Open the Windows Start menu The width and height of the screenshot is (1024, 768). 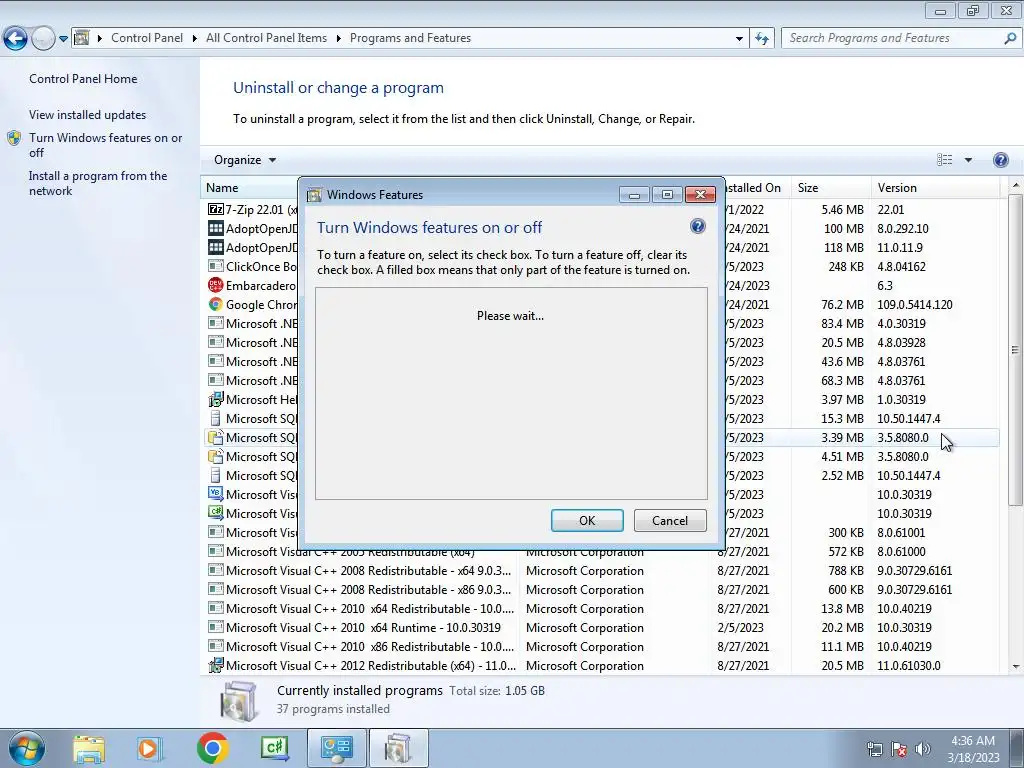(27, 748)
